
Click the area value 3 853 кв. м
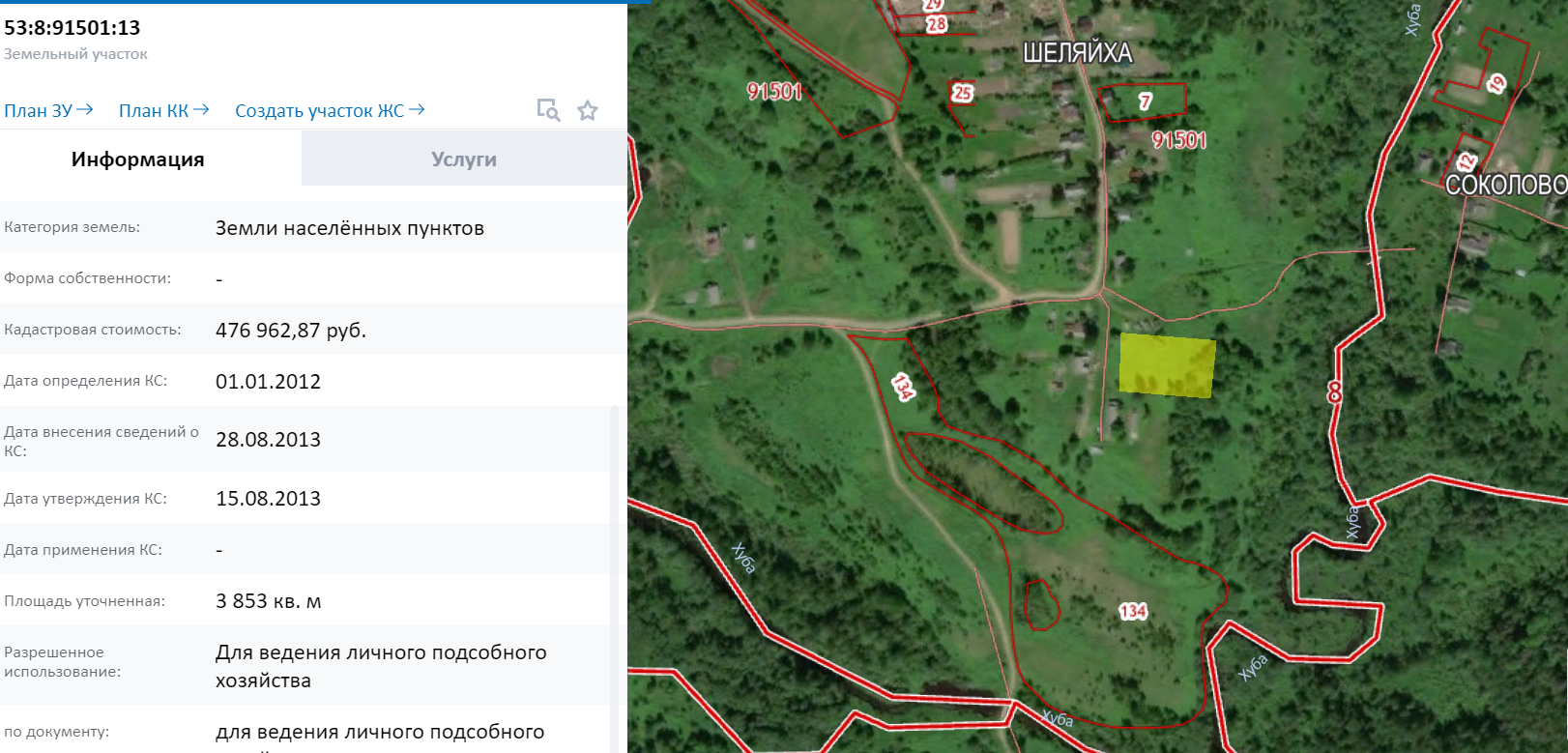tap(269, 601)
